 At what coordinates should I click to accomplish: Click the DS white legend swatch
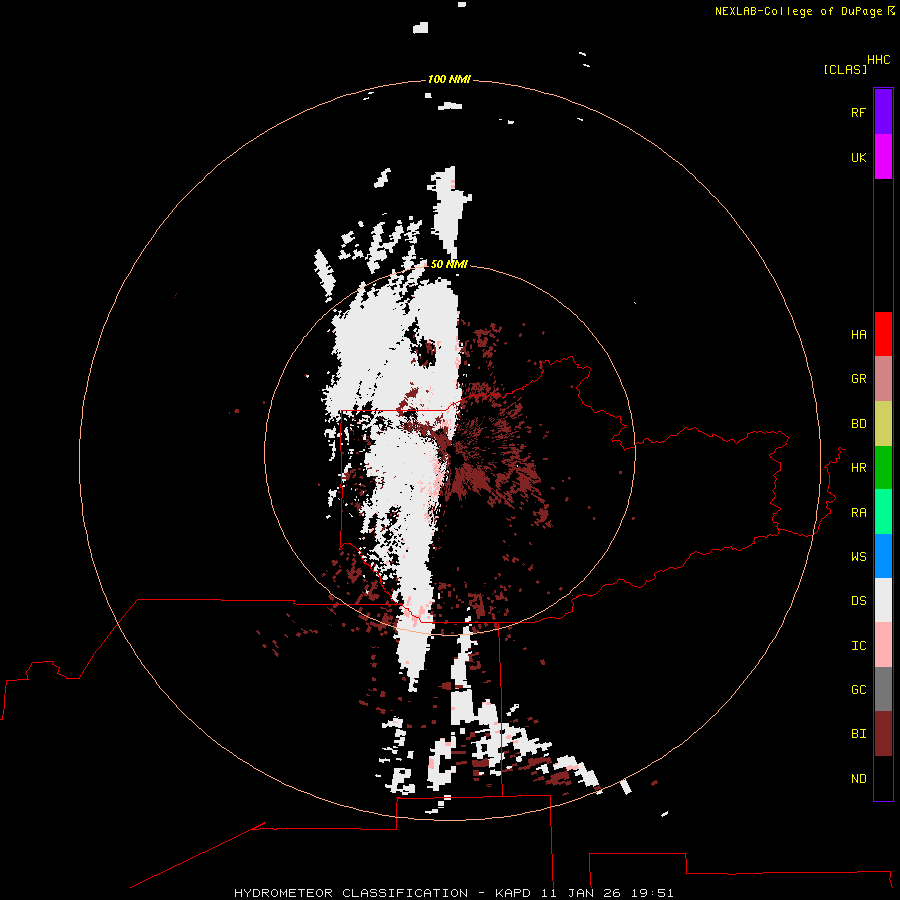click(x=883, y=600)
